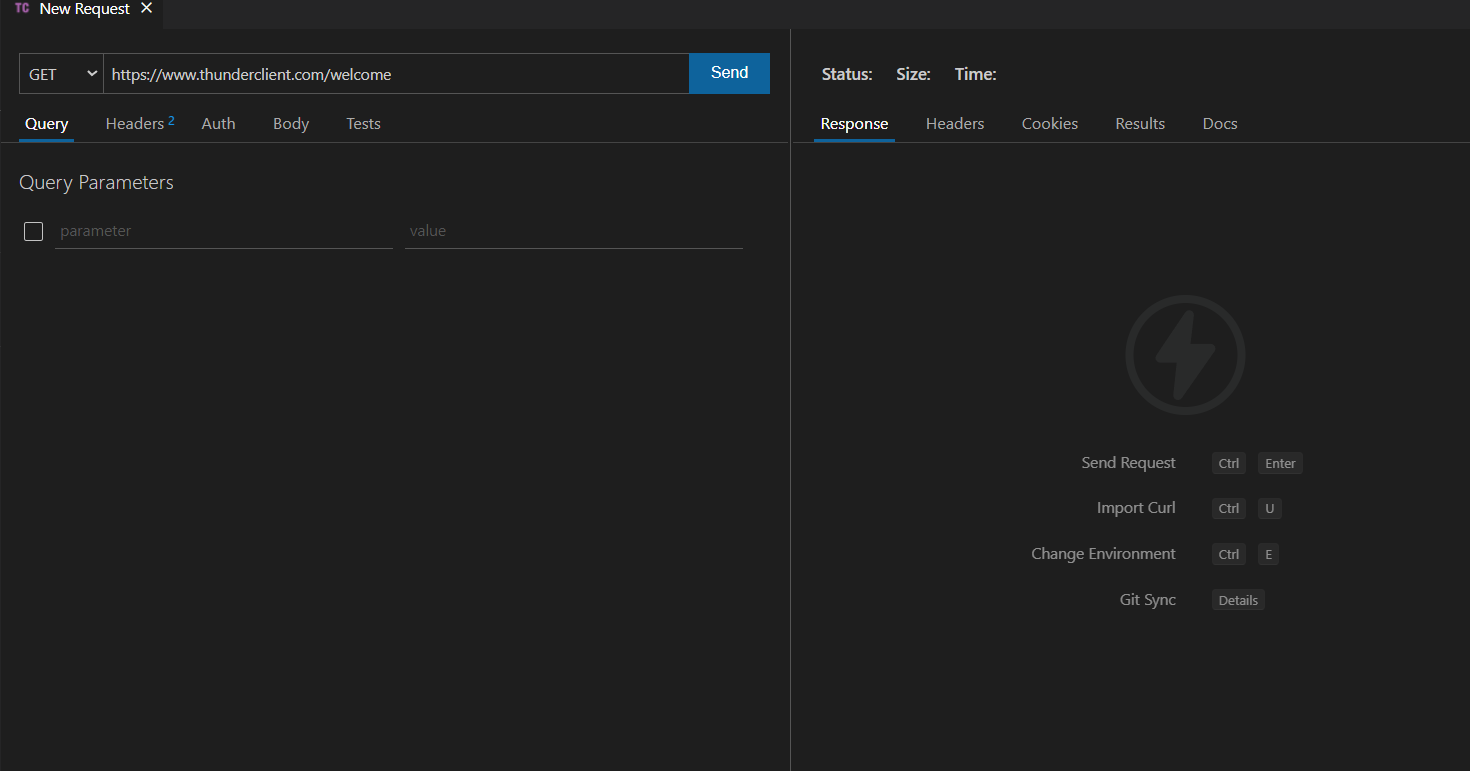Open the request Headers tab with badge
Screen dimensions: 1470x771
pyautogui.click(x=140, y=124)
